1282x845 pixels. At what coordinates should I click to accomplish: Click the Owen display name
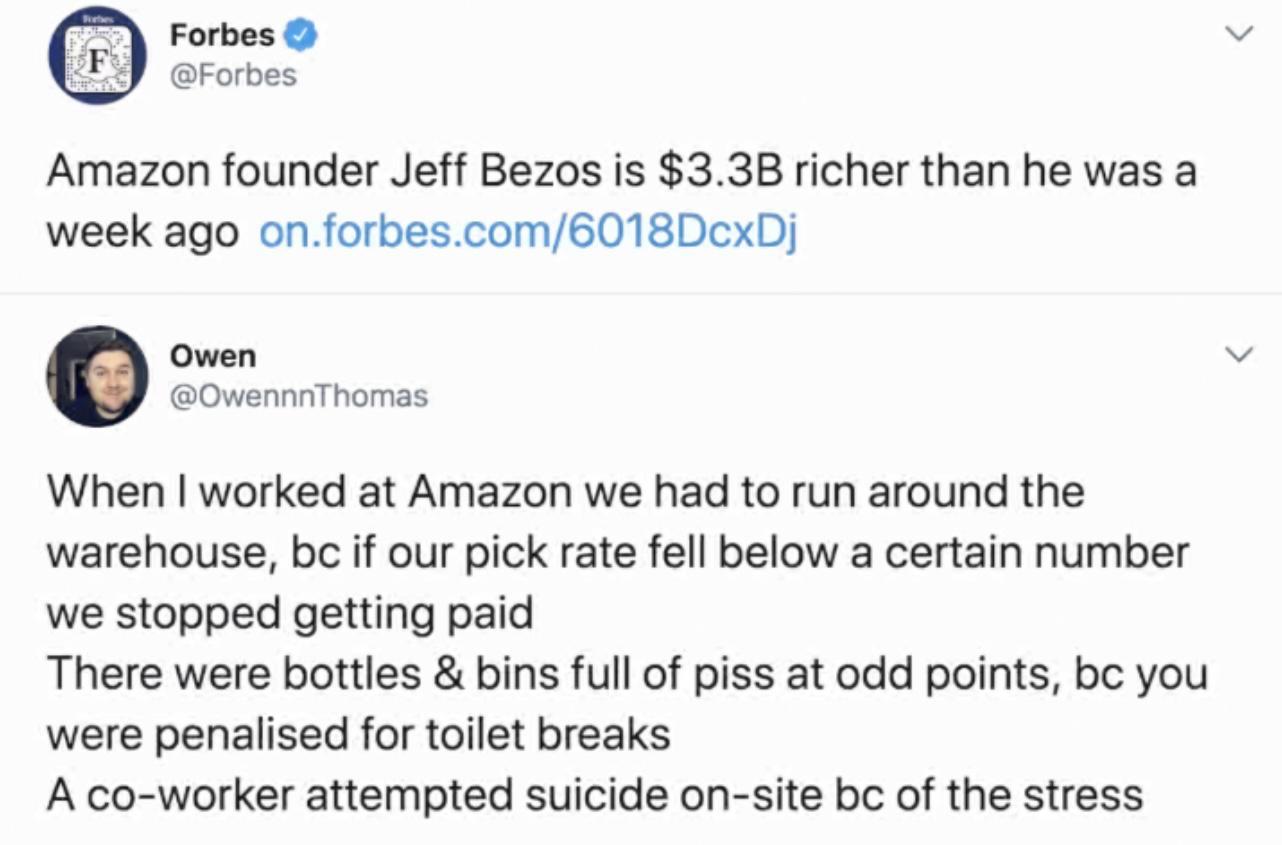[x=212, y=355]
